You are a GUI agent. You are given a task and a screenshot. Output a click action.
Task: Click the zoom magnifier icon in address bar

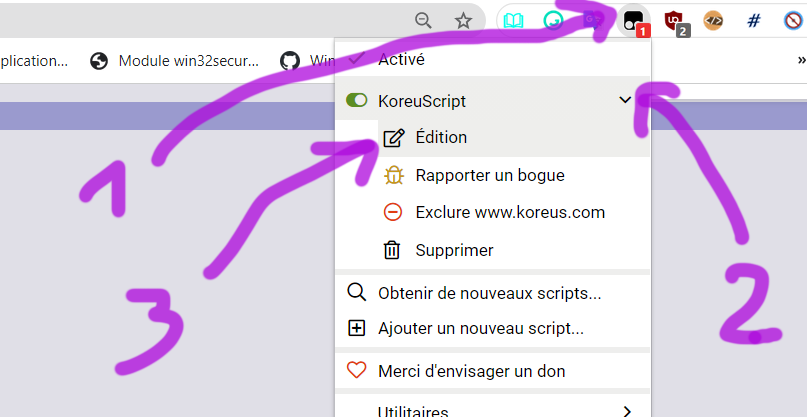pos(424,21)
